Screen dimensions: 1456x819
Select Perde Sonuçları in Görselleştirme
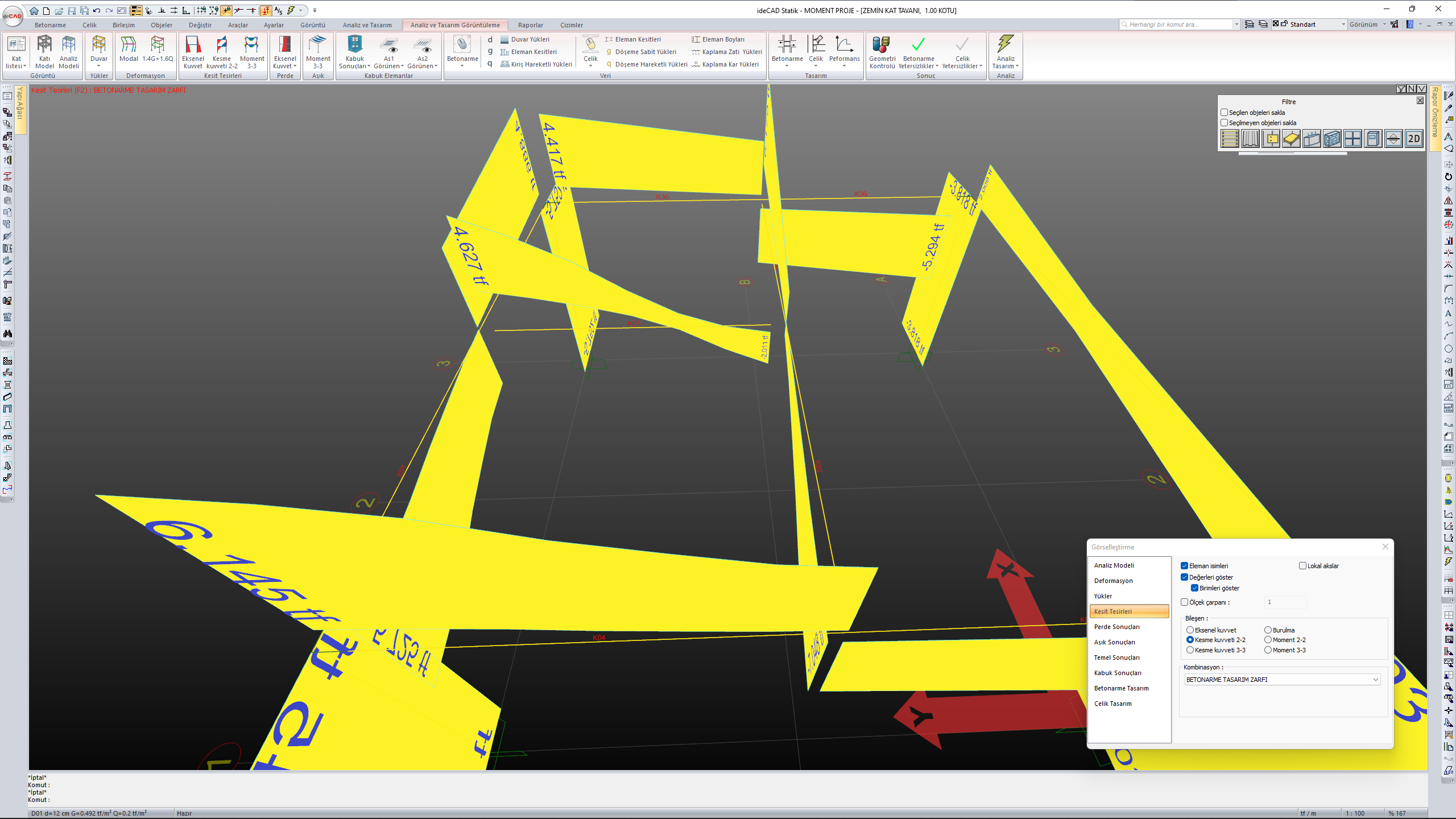1129,627
